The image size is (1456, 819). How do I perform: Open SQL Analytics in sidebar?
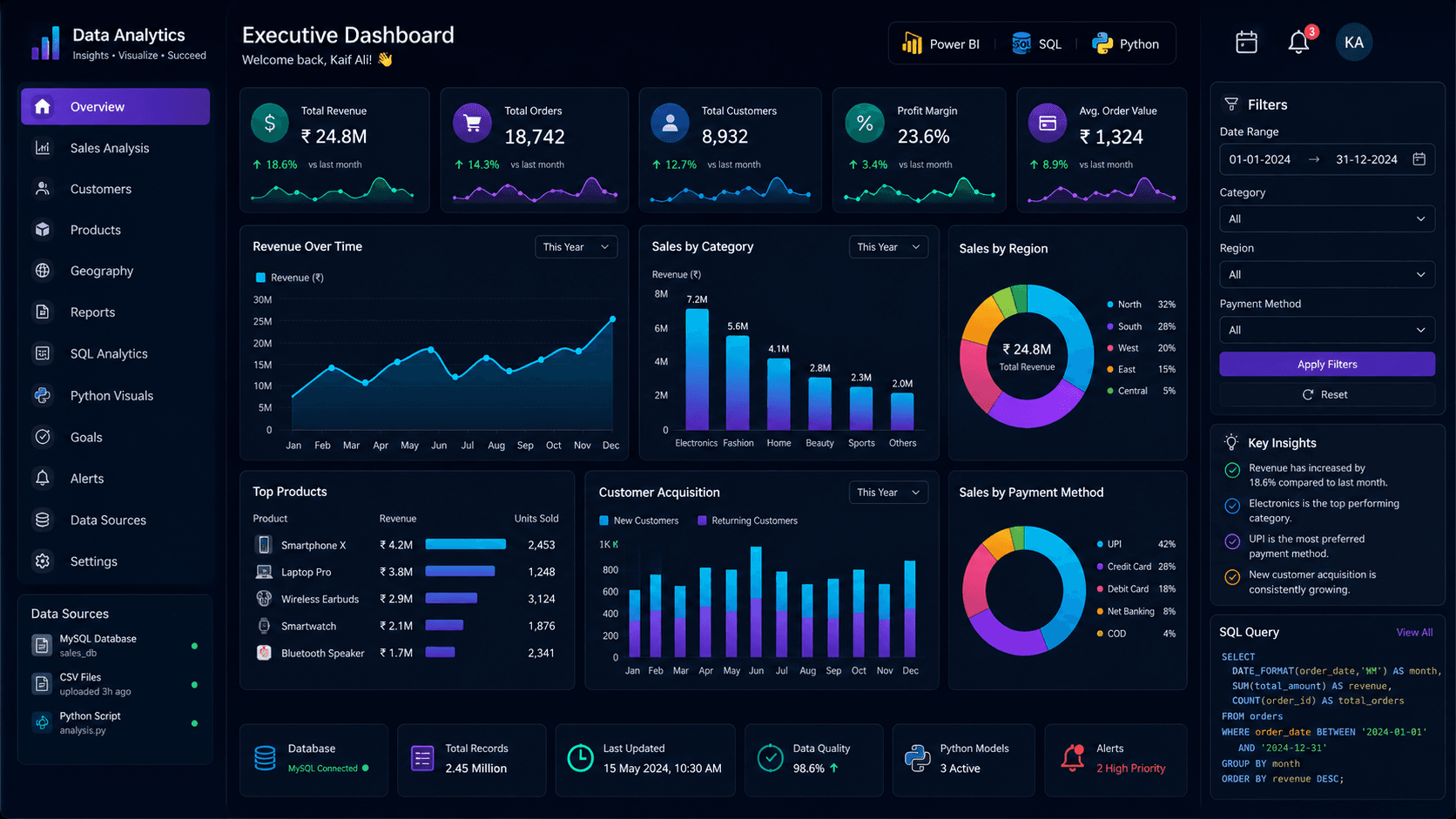click(x=115, y=353)
